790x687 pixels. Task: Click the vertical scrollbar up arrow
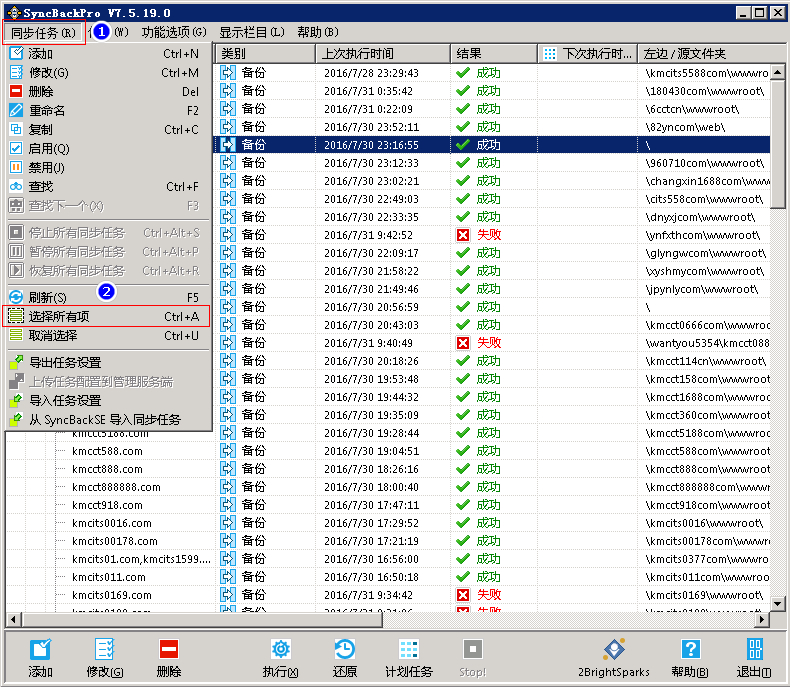pyautogui.click(x=777, y=72)
